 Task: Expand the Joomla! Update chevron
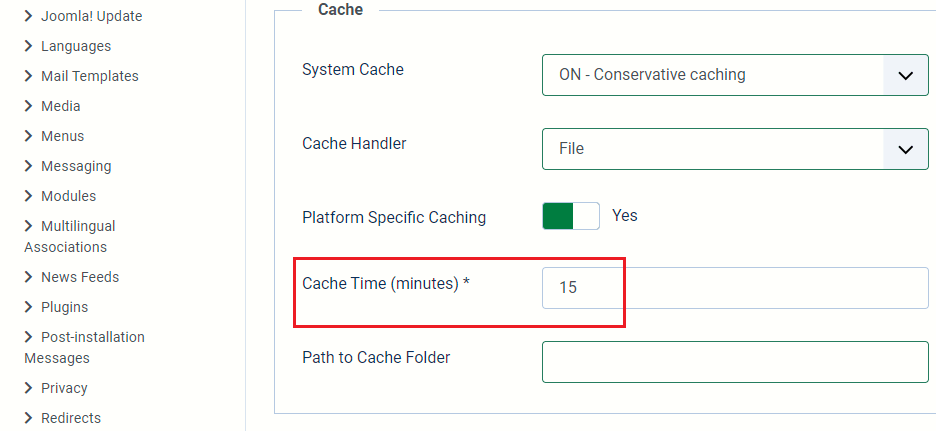click(x=29, y=16)
